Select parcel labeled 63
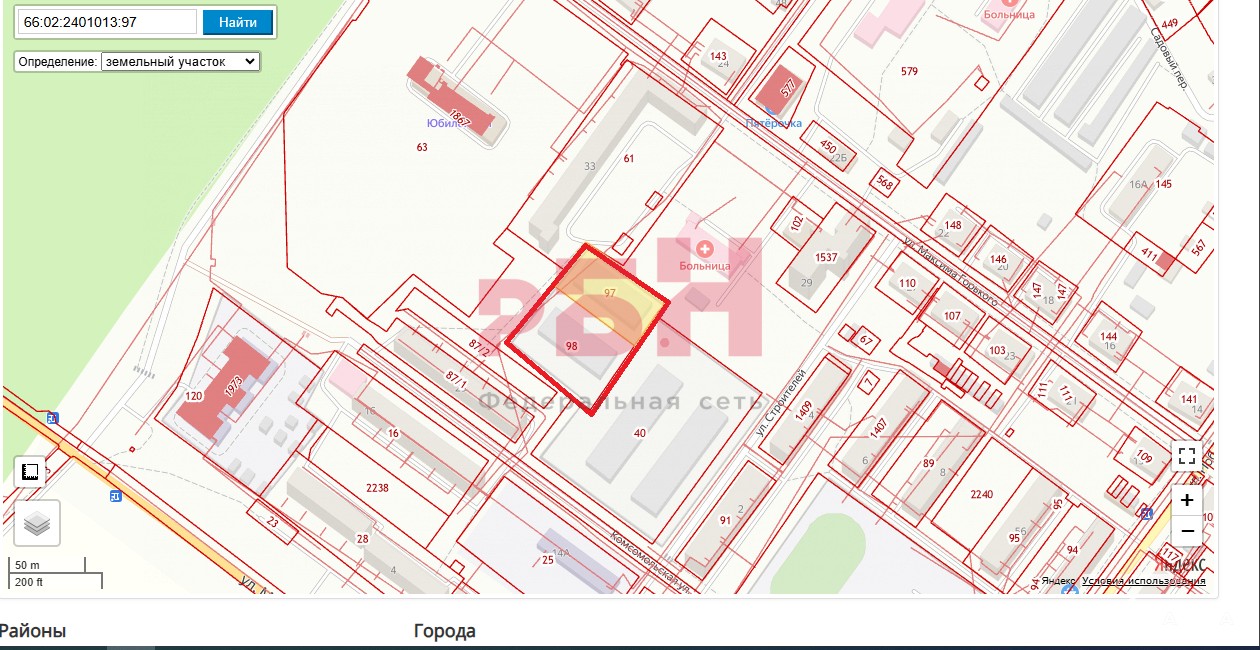This screenshot has width=1260, height=650. 421,147
